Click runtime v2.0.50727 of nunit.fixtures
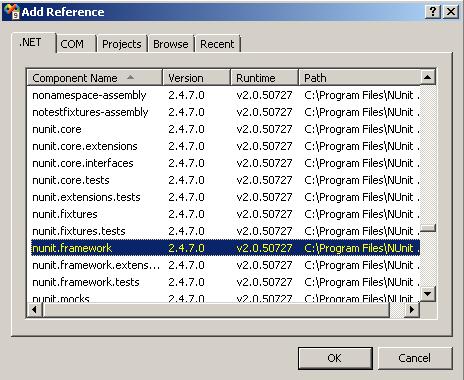The height and width of the screenshot is (380, 464). point(264,214)
